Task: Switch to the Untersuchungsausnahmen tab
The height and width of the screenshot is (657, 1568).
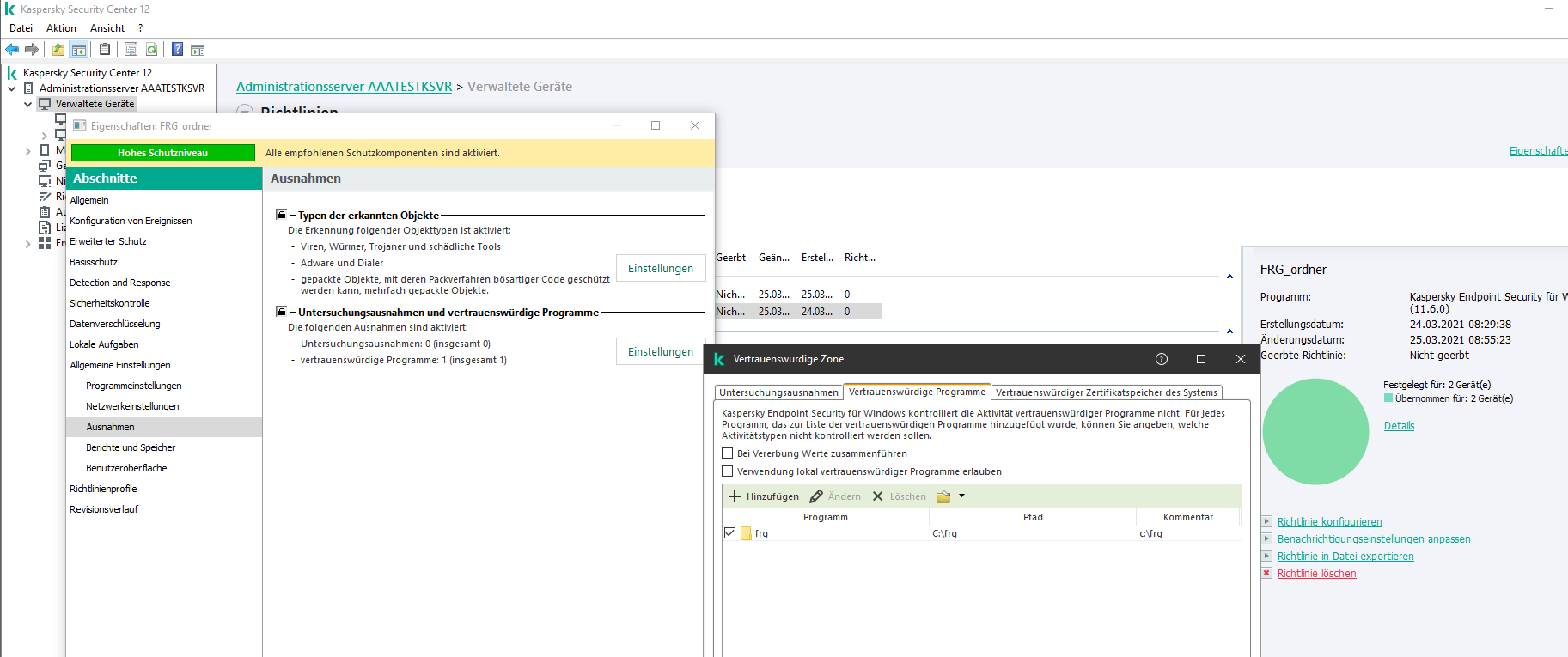Action: pos(778,392)
